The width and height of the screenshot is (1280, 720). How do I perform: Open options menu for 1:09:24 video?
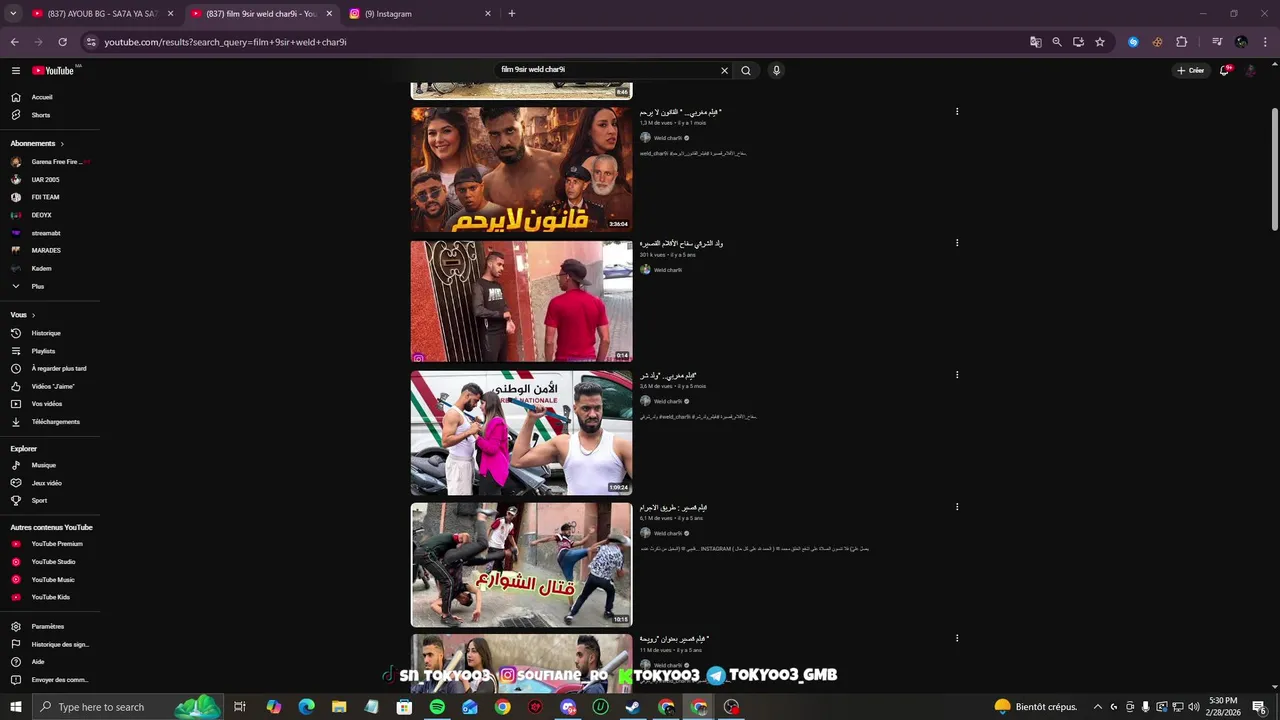pyautogui.click(x=957, y=375)
